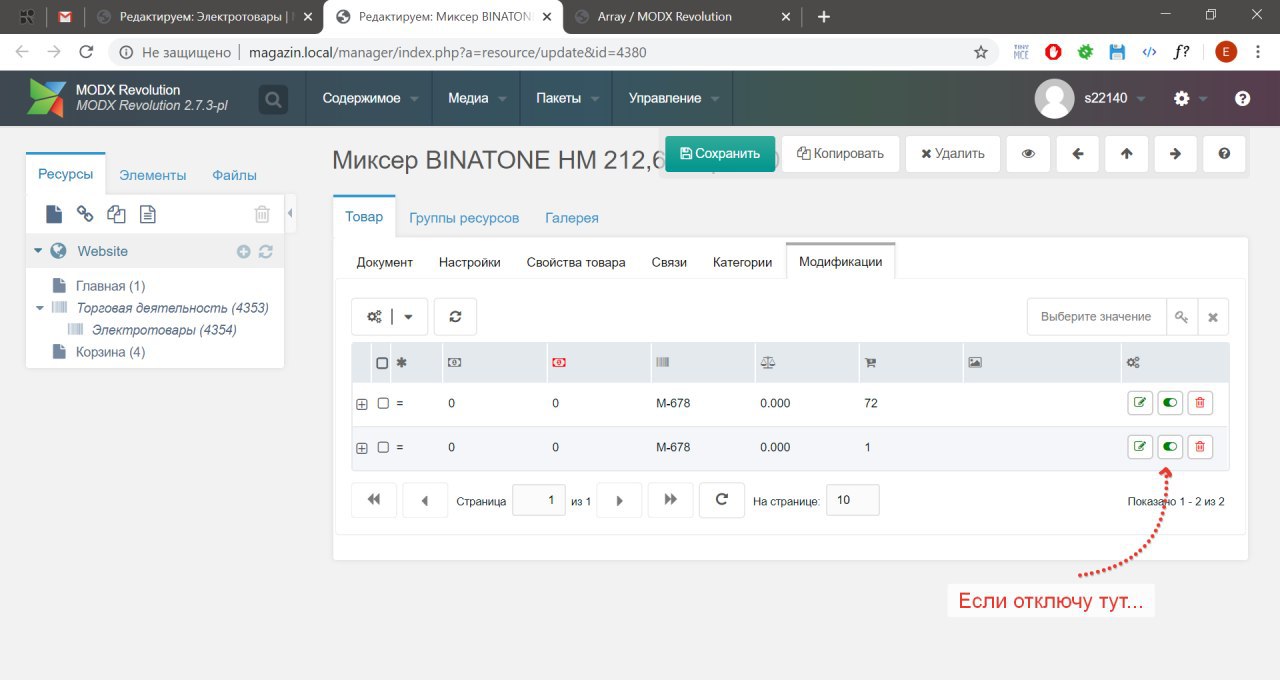The width and height of the screenshot is (1280, 680).
Task: Click the Копировать button
Action: (x=840, y=154)
